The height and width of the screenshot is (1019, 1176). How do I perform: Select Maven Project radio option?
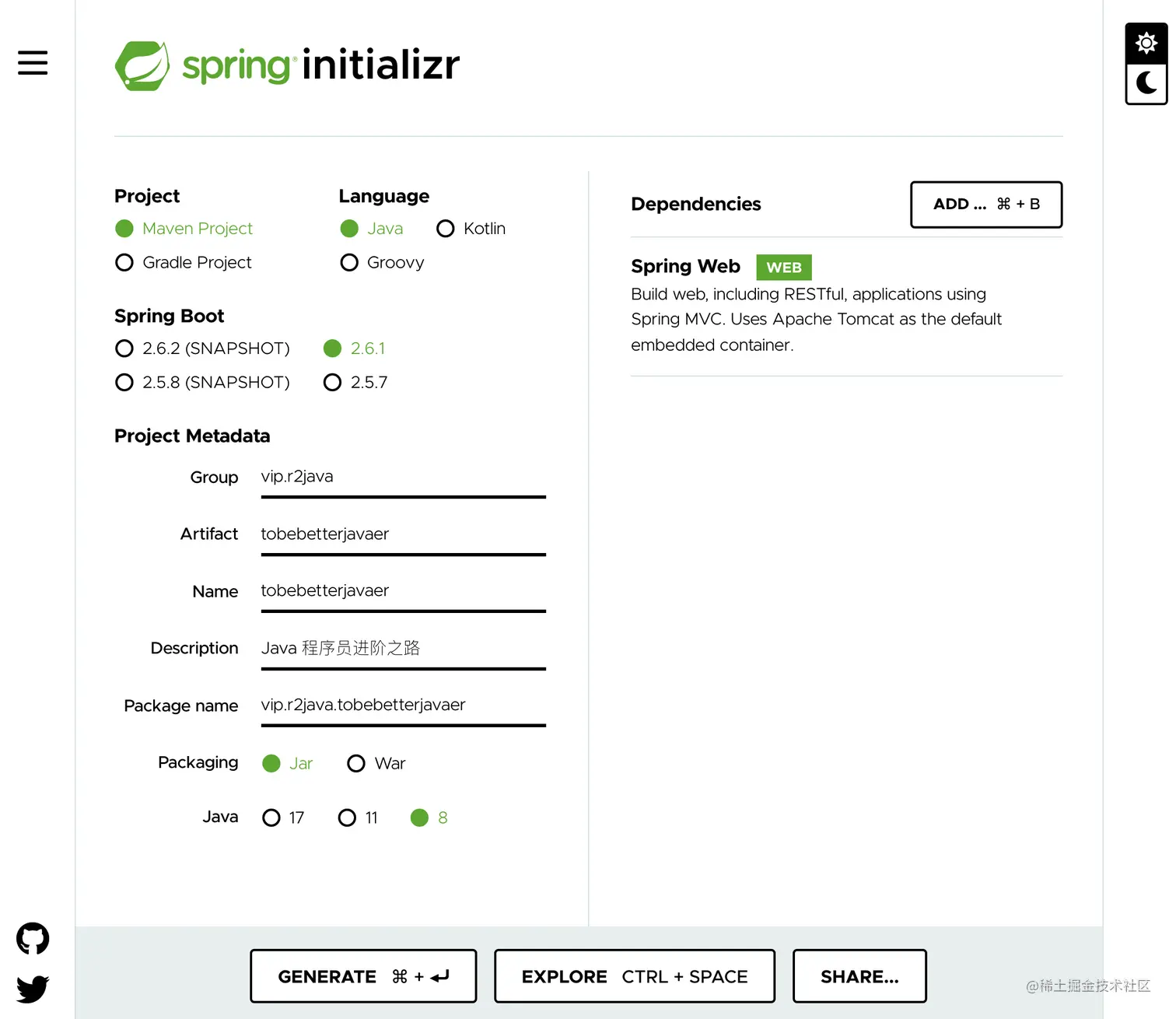184,229
